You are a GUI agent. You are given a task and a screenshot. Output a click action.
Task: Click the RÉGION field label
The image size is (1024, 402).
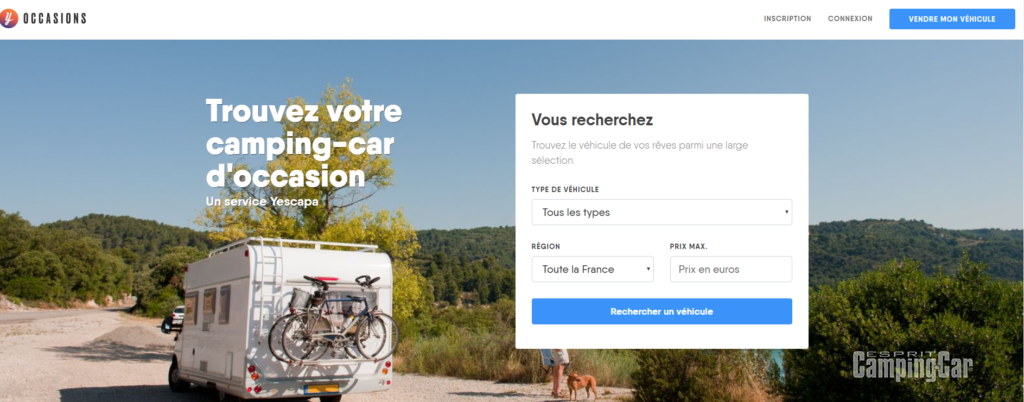pos(546,247)
